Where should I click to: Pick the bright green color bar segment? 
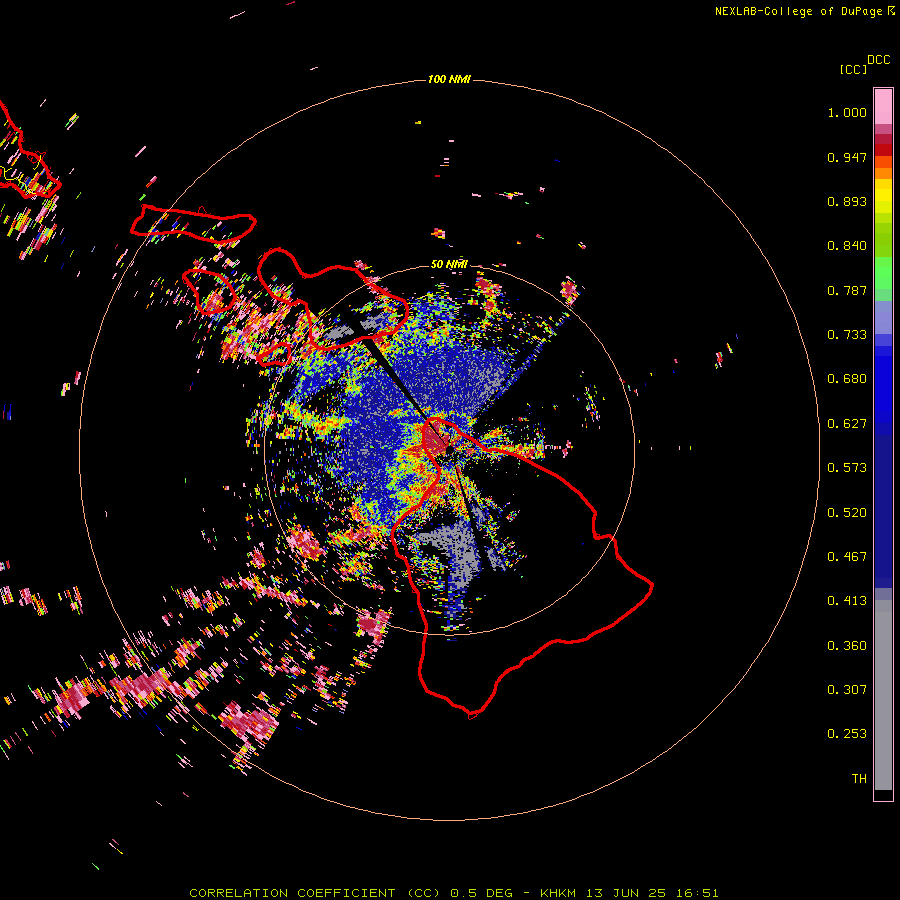pos(883,273)
